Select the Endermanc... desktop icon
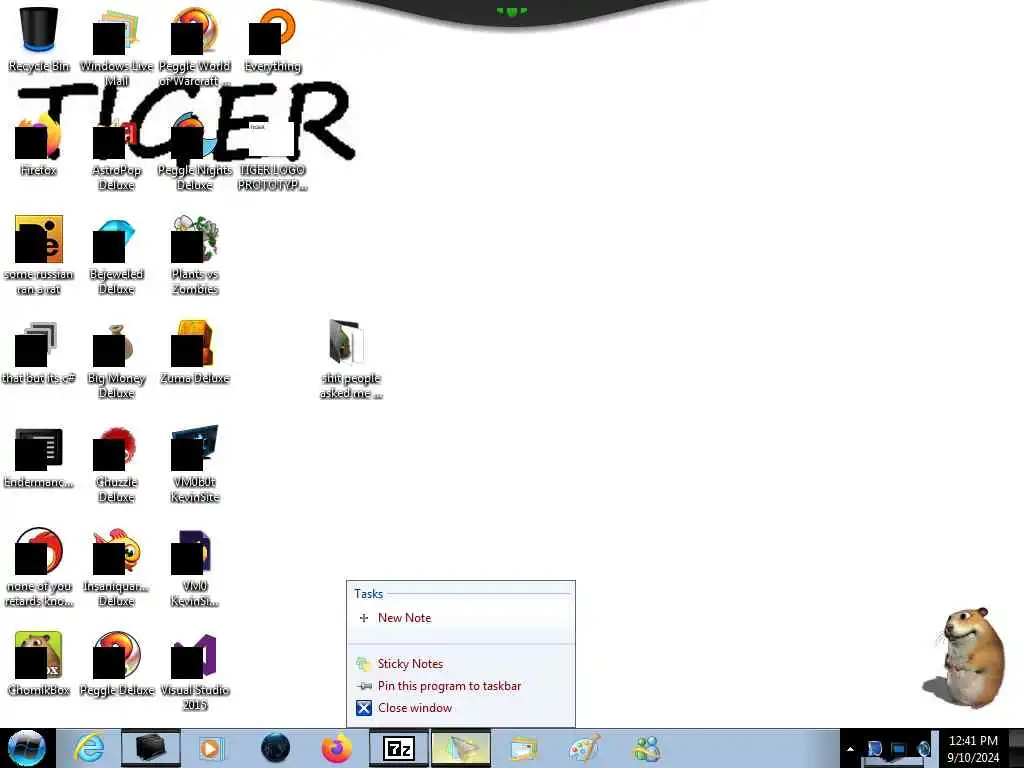The height and width of the screenshot is (768, 1024). tap(39, 457)
